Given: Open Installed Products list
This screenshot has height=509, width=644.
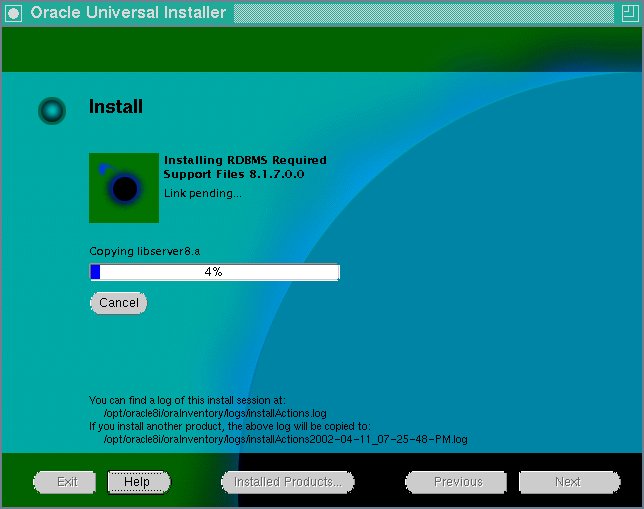Looking at the screenshot, I should tap(288, 482).
